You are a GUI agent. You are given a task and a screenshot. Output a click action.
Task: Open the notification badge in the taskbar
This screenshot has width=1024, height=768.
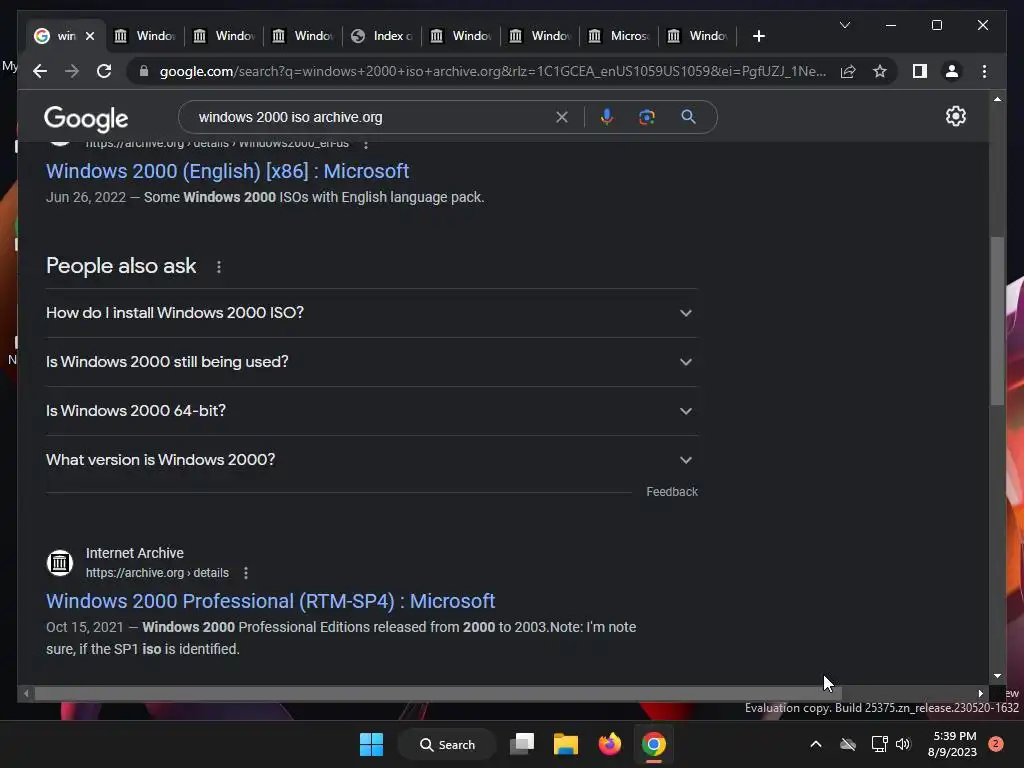point(995,744)
